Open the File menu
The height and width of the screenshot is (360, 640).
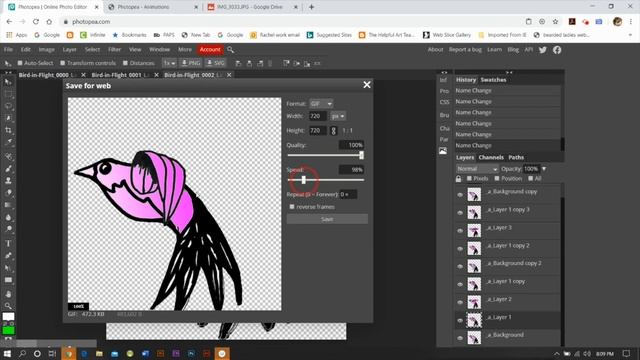coord(8,49)
